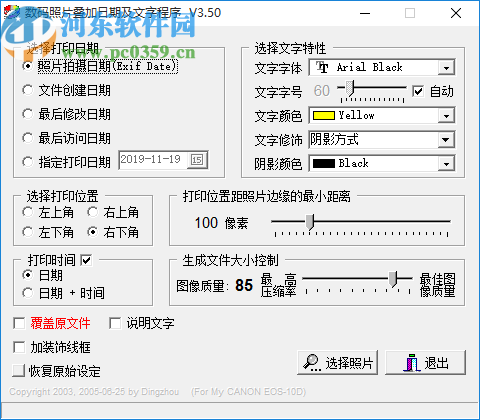Click the 100 像素 value text

point(221,223)
